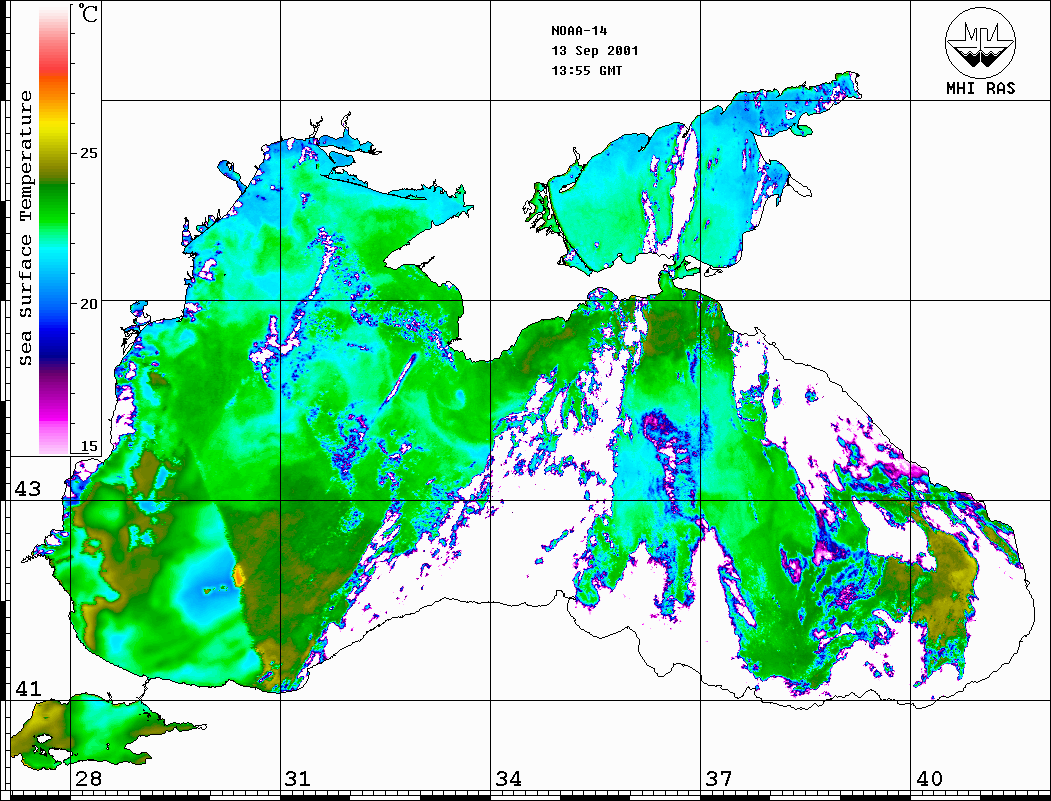Click the orange hot spot beside the blue eddy
Viewport: 1051px width, 801px height.
(239, 575)
